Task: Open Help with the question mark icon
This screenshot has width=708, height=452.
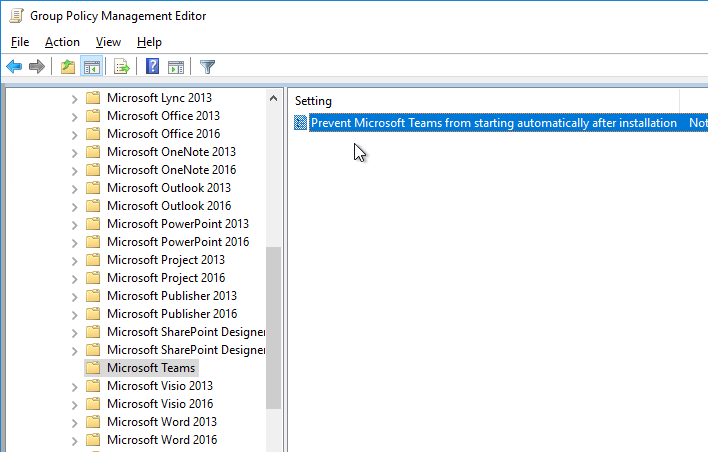Action: pos(153,67)
